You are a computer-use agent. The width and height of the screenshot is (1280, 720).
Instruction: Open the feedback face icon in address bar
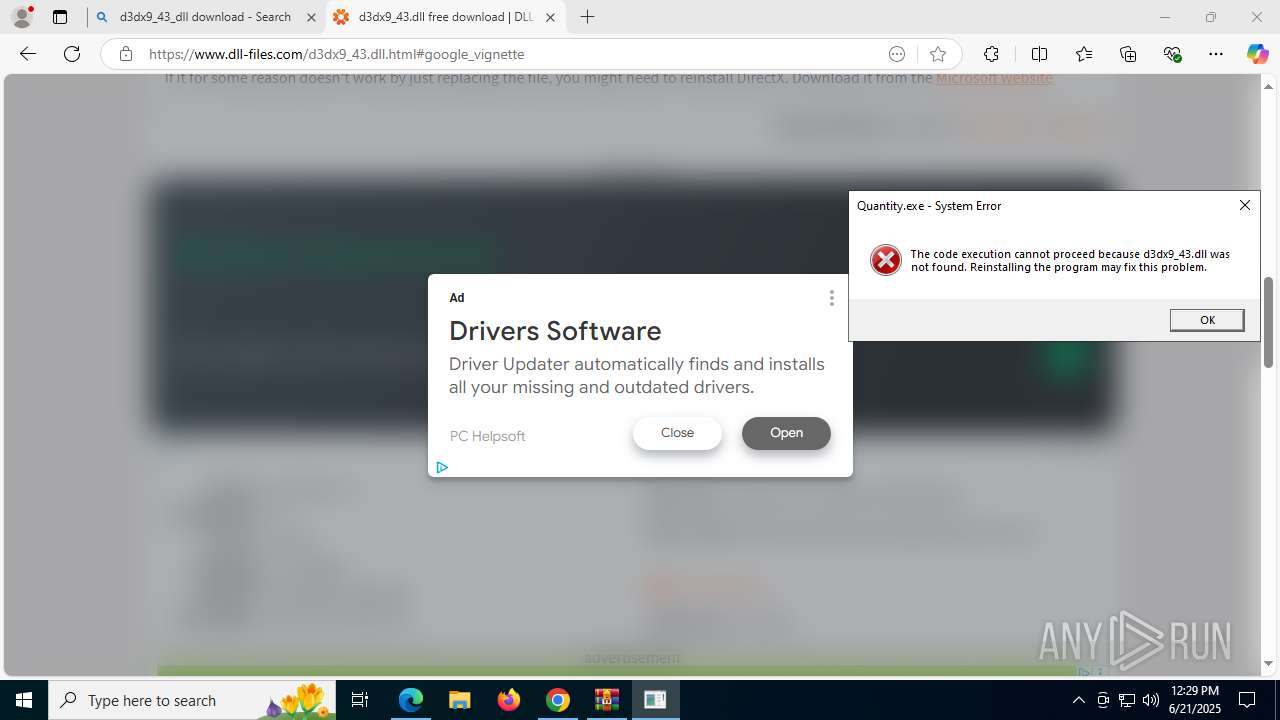tap(897, 54)
